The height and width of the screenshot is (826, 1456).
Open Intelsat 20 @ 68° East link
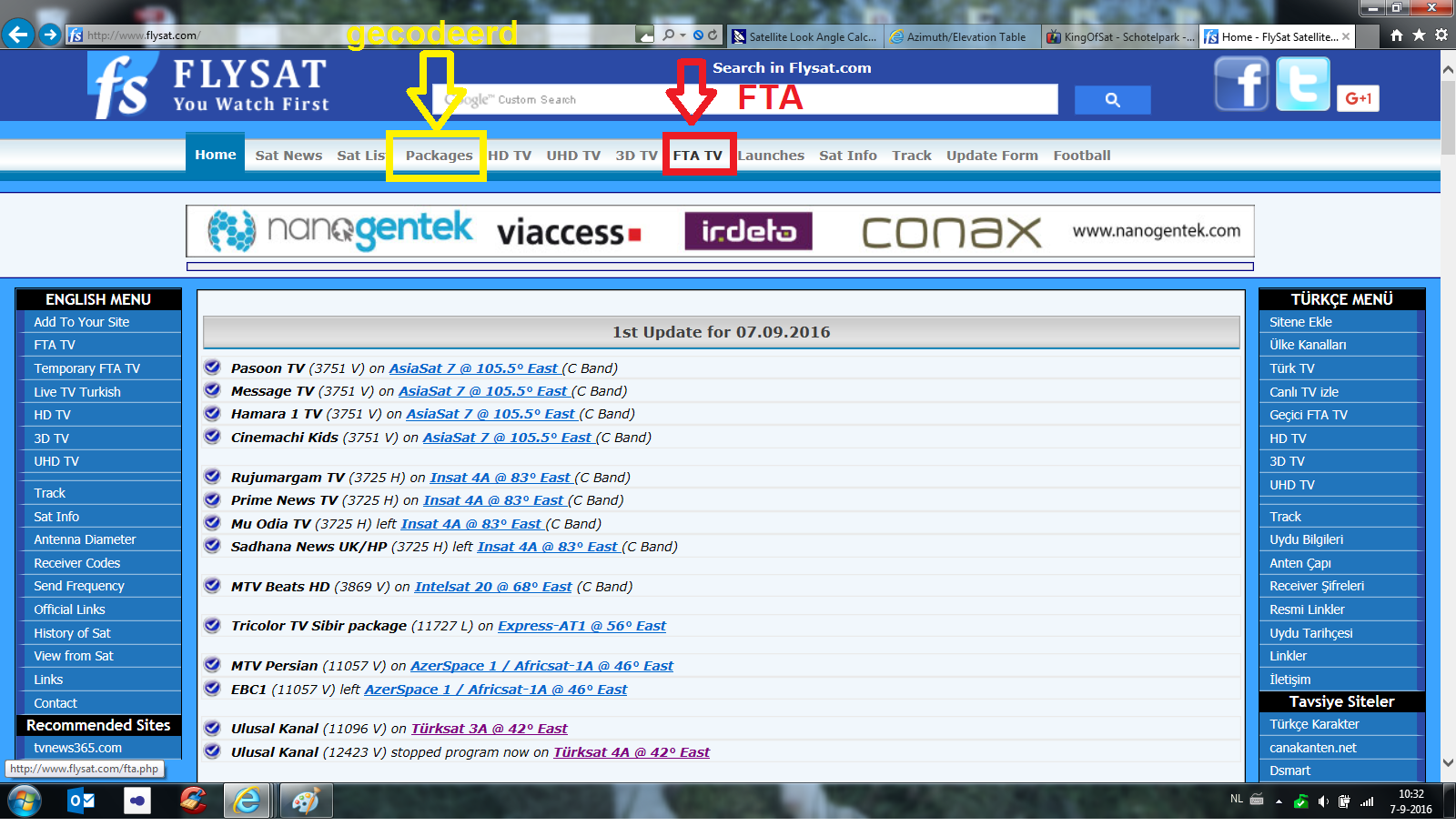coord(493,587)
